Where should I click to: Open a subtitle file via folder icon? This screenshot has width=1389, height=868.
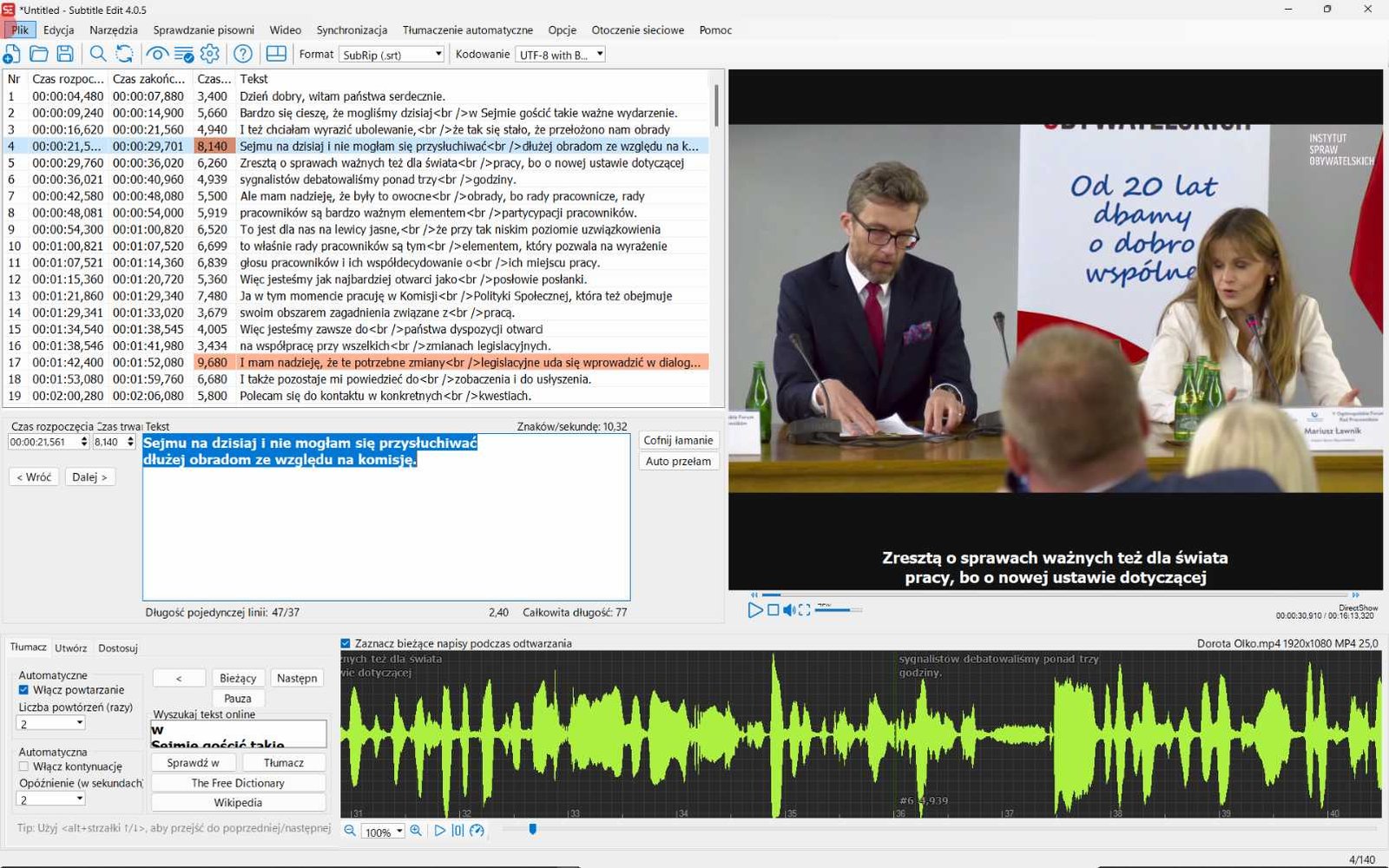tap(39, 54)
